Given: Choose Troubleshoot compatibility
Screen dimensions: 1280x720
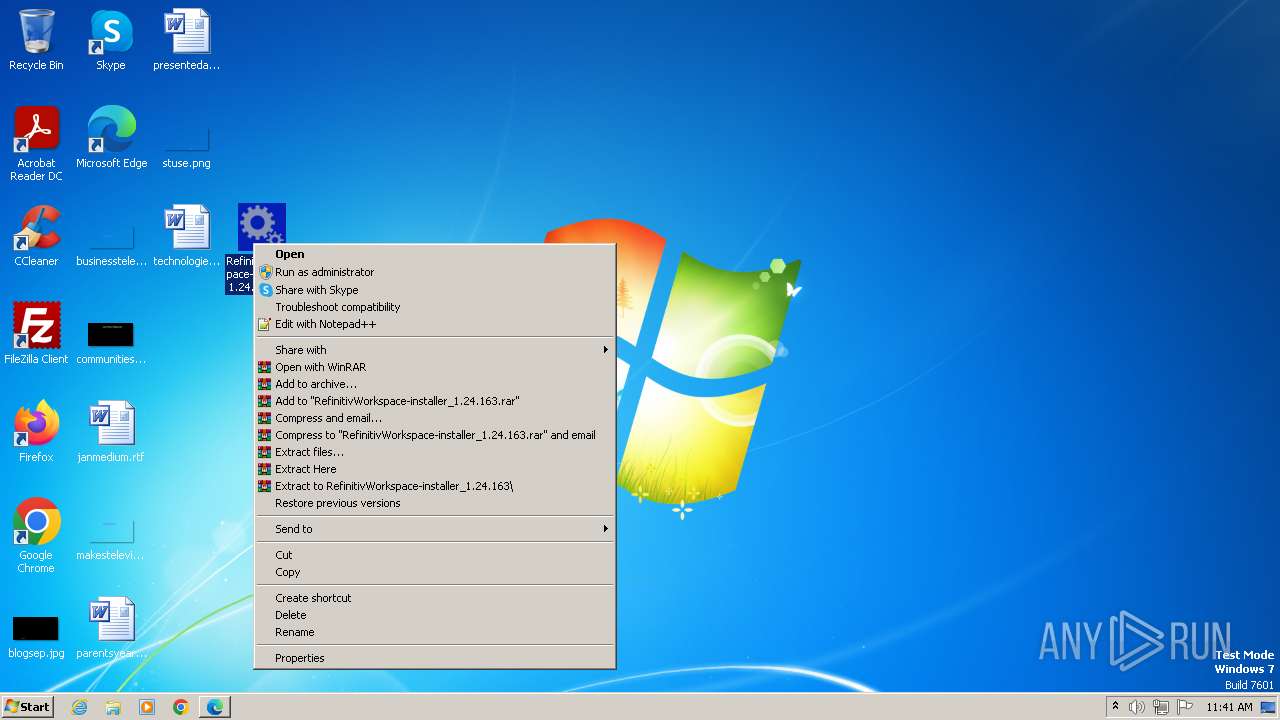Looking at the screenshot, I should point(435,307).
